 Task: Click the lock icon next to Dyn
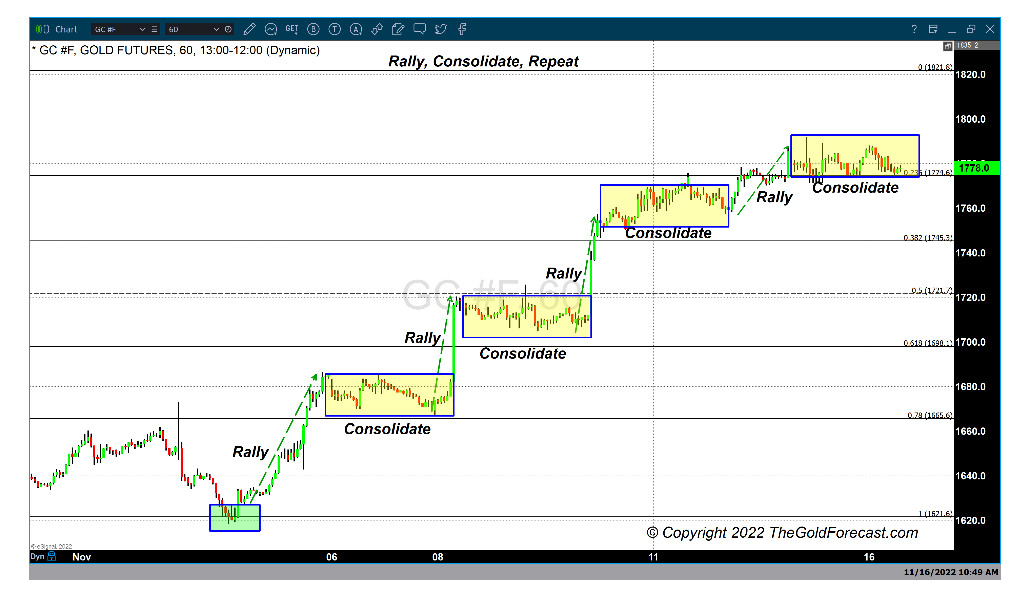52,557
